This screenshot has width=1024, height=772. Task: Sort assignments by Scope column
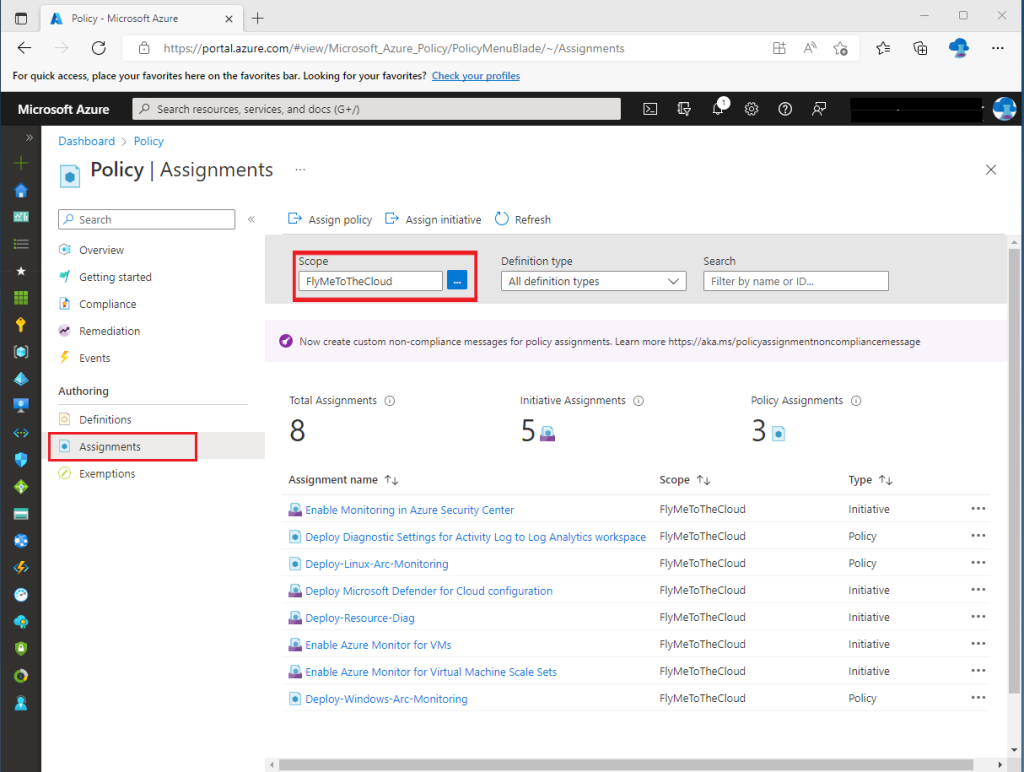pos(703,481)
